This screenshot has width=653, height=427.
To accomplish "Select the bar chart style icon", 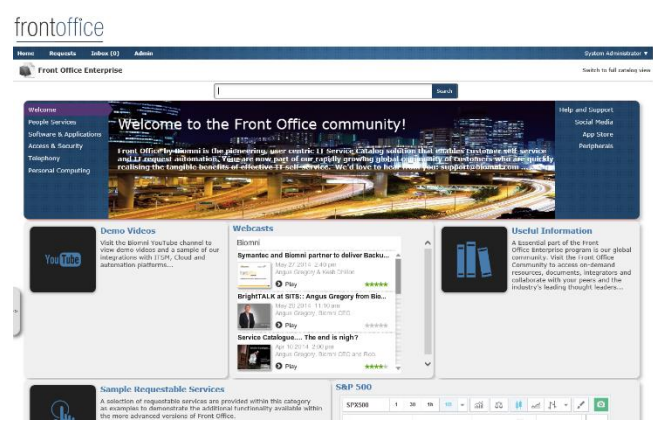I will click(552, 405).
